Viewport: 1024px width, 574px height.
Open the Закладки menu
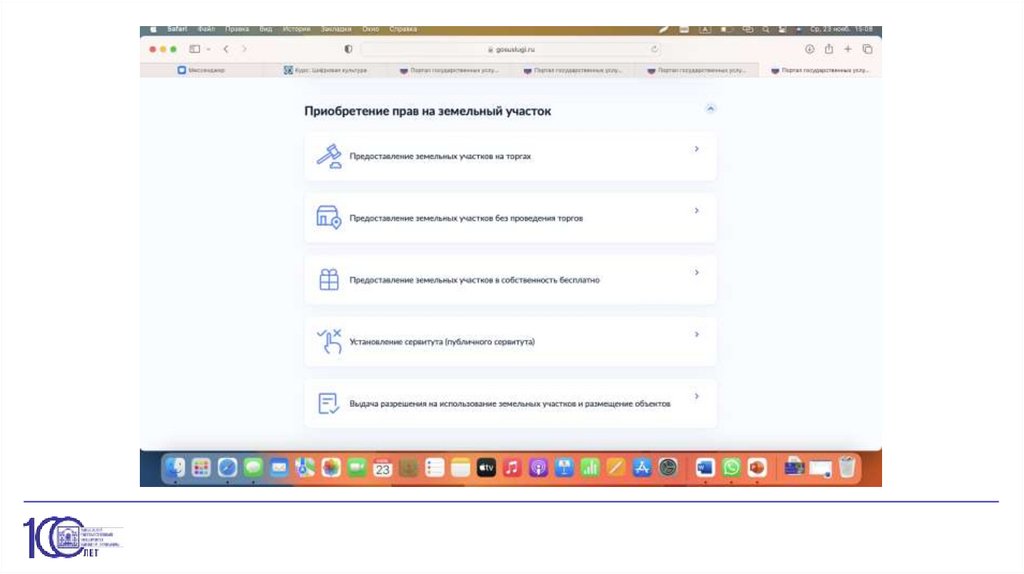pyautogui.click(x=336, y=29)
